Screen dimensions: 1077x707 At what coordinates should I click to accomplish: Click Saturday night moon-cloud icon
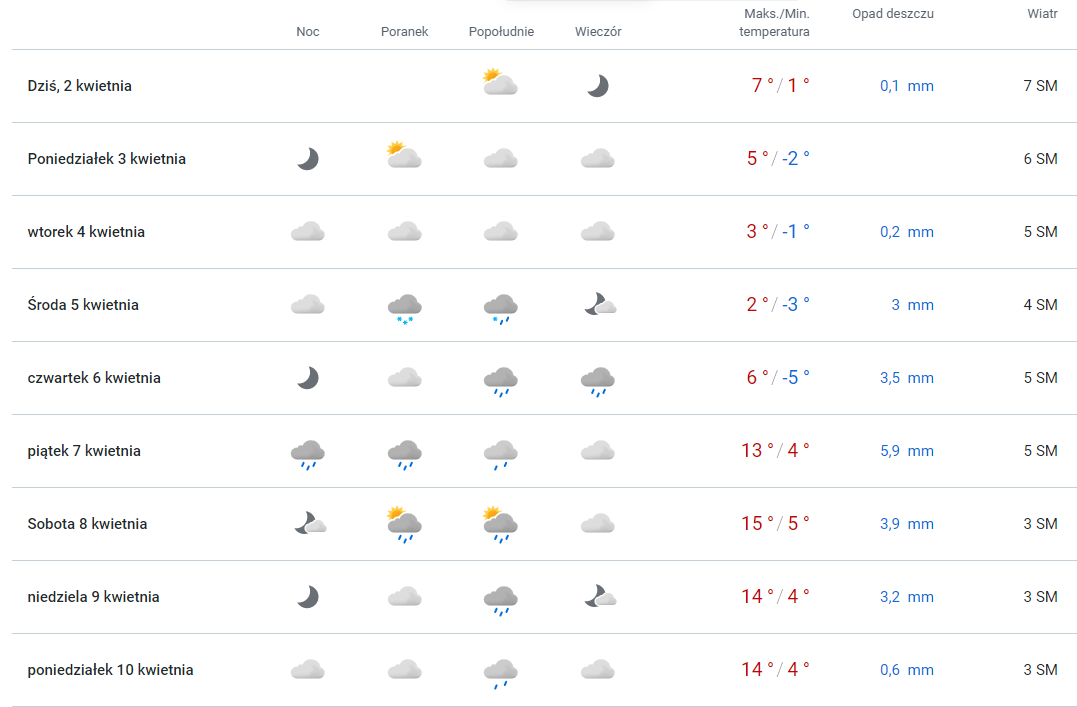(x=310, y=523)
